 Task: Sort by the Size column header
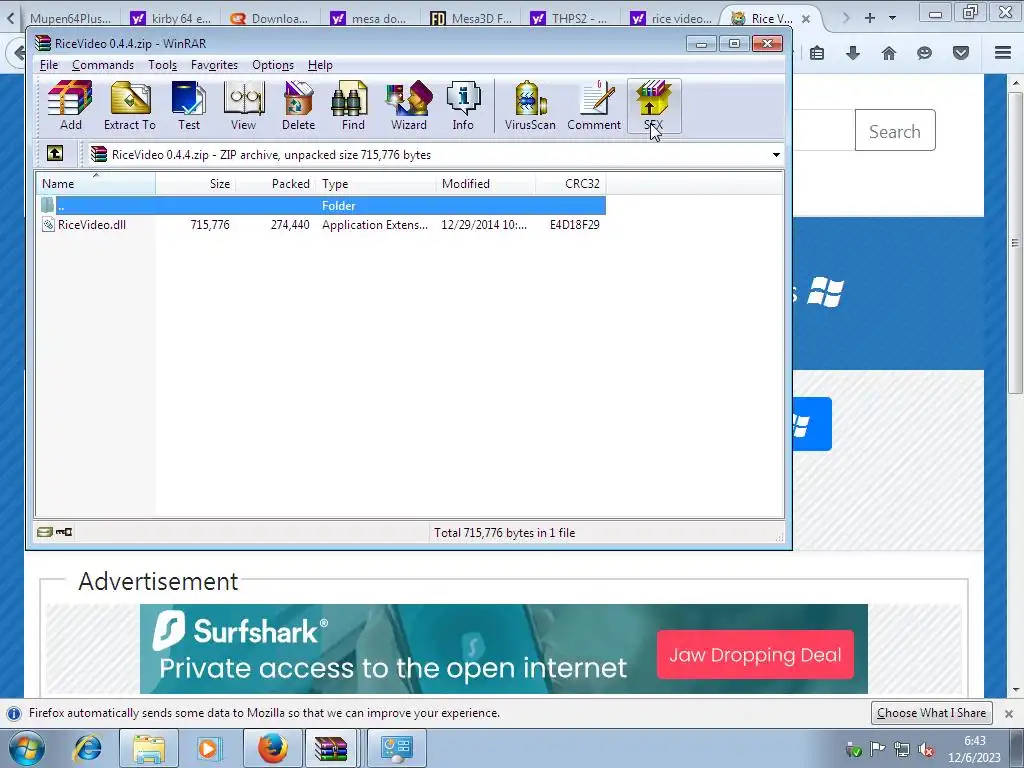(195, 184)
